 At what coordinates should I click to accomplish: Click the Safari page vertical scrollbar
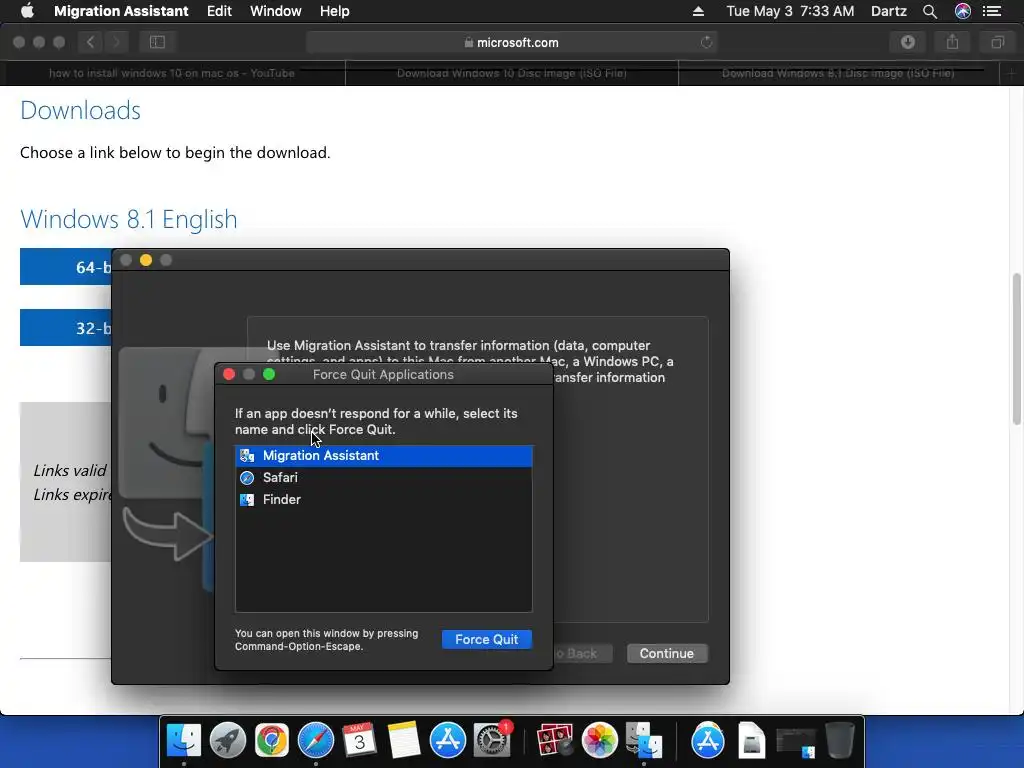tap(1016, 349)
